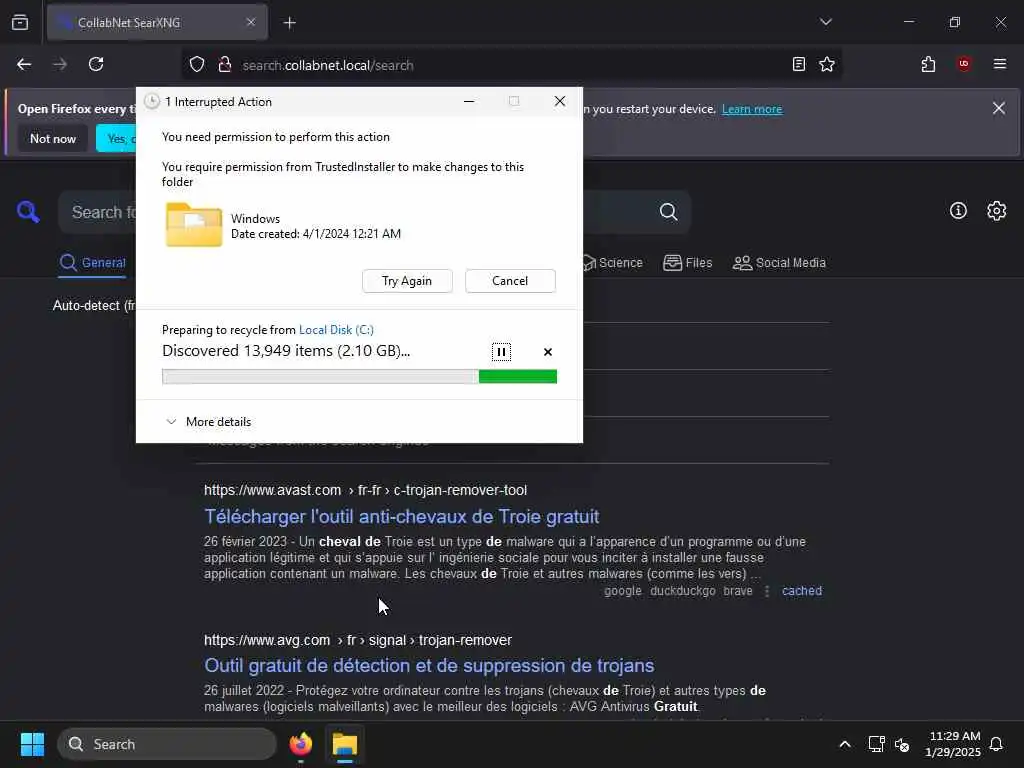The width and height of the screenshot is (1024, 768).
Task: Open the AVG trojan detection result title
Action: (429, 665)
